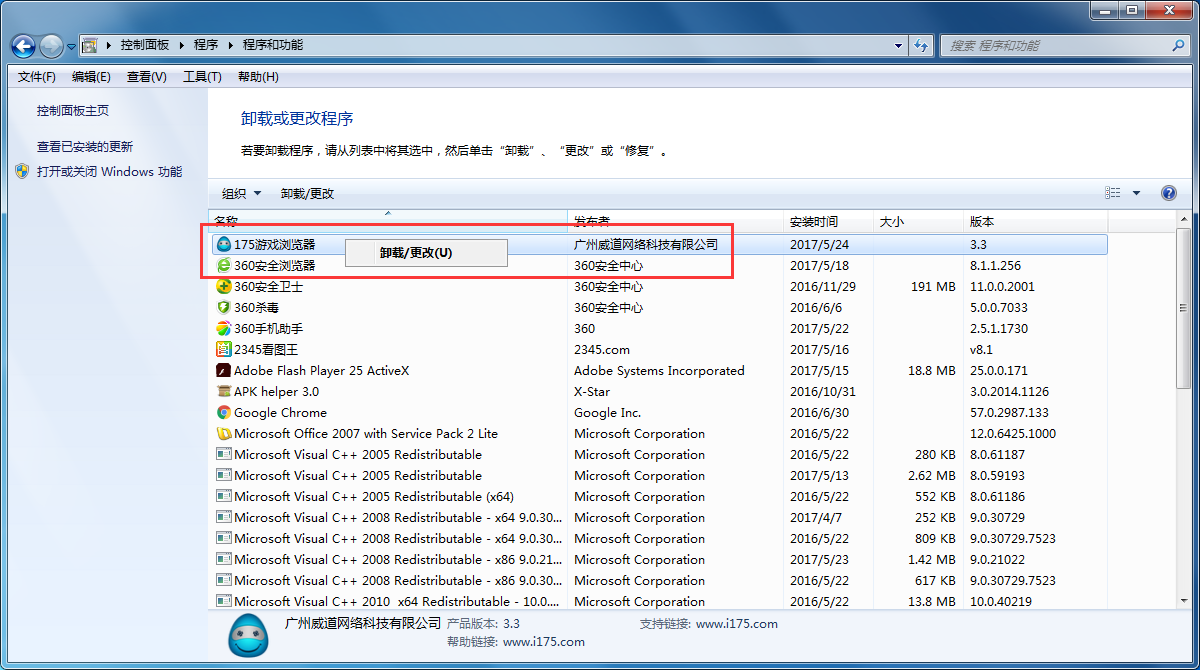This screenshot has width=1200, height=670.
Task: Click the 360安全卫士 icon
Action: [224, 286]
